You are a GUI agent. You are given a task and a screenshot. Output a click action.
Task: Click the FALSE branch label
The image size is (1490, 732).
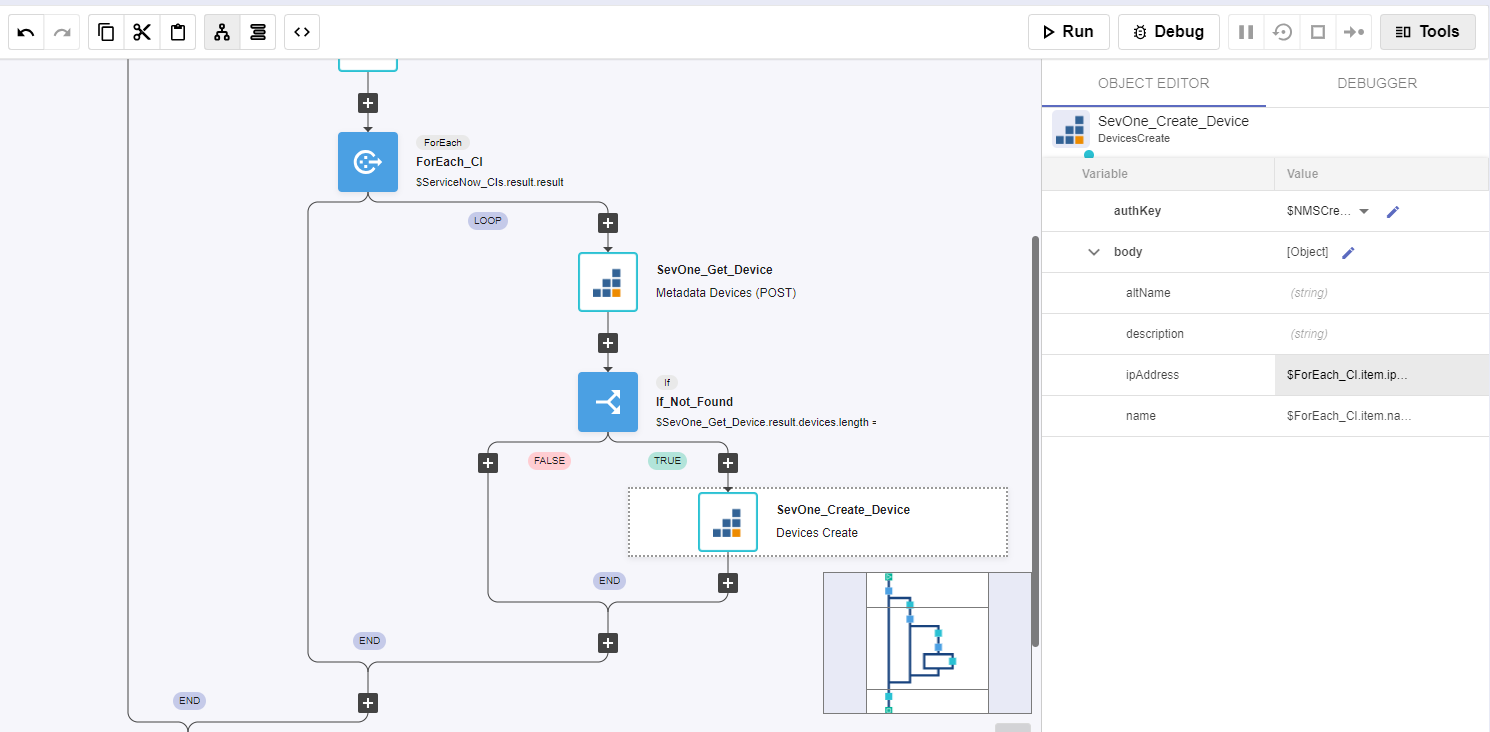click(549, 461)
